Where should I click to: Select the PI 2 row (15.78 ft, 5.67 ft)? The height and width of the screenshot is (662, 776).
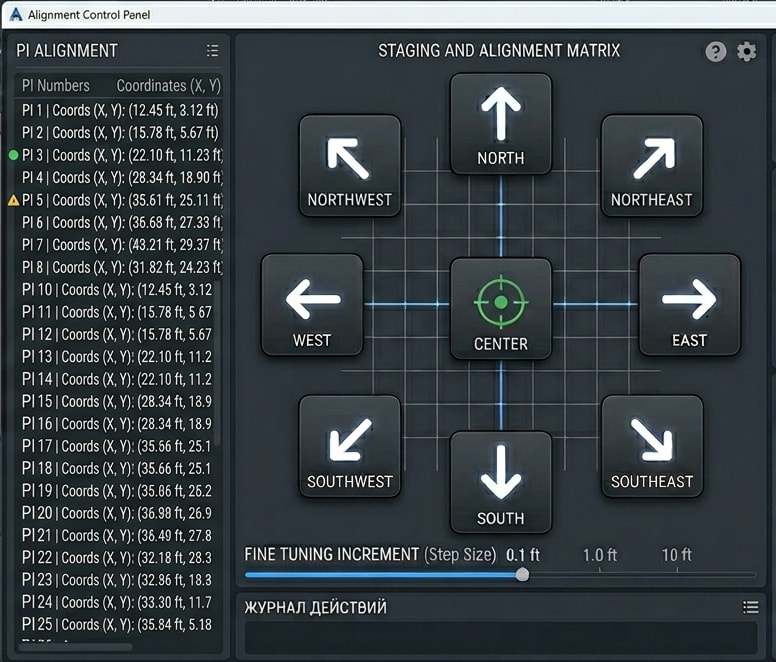click(x=119, y=133)
